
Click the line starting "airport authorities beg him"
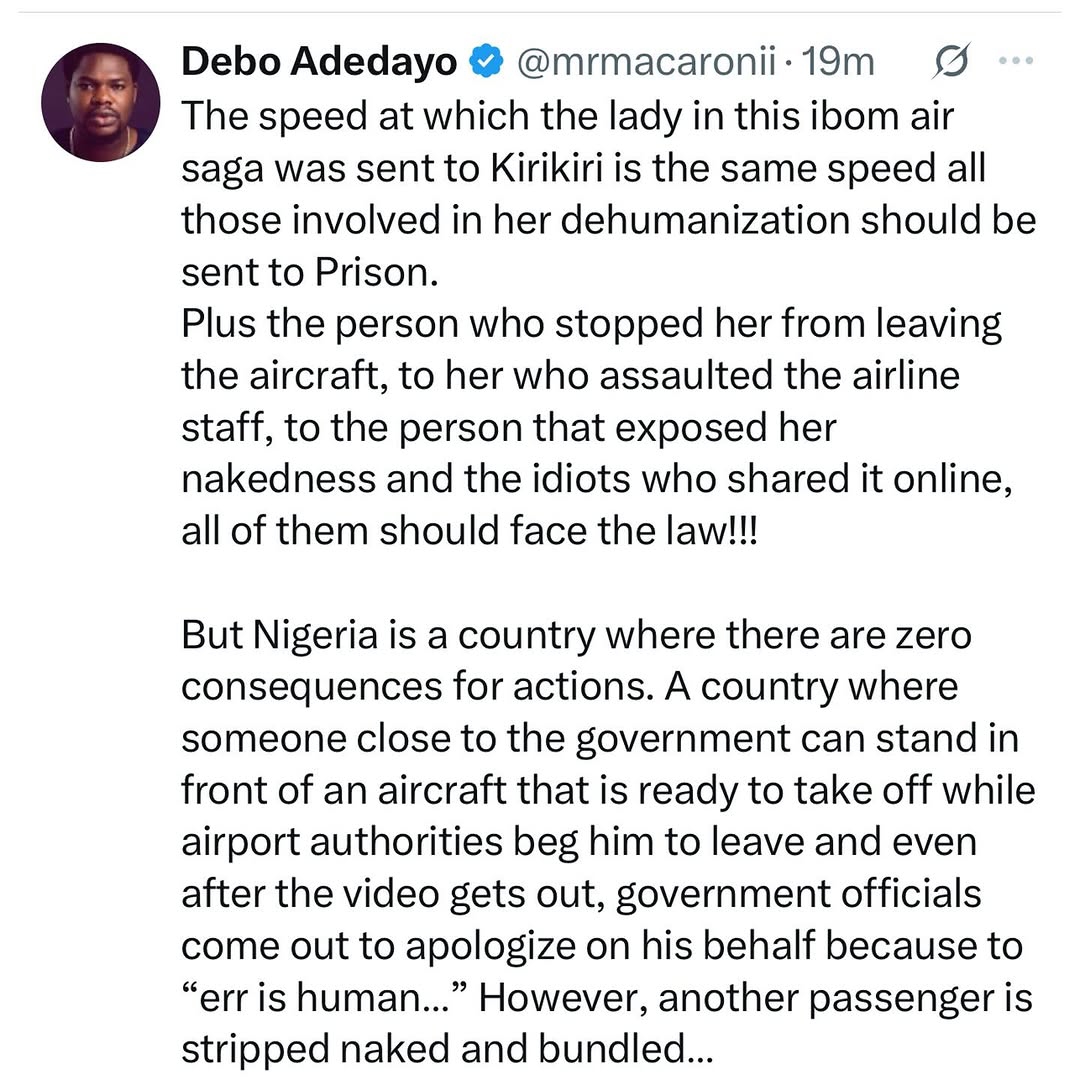click(578, 842)
